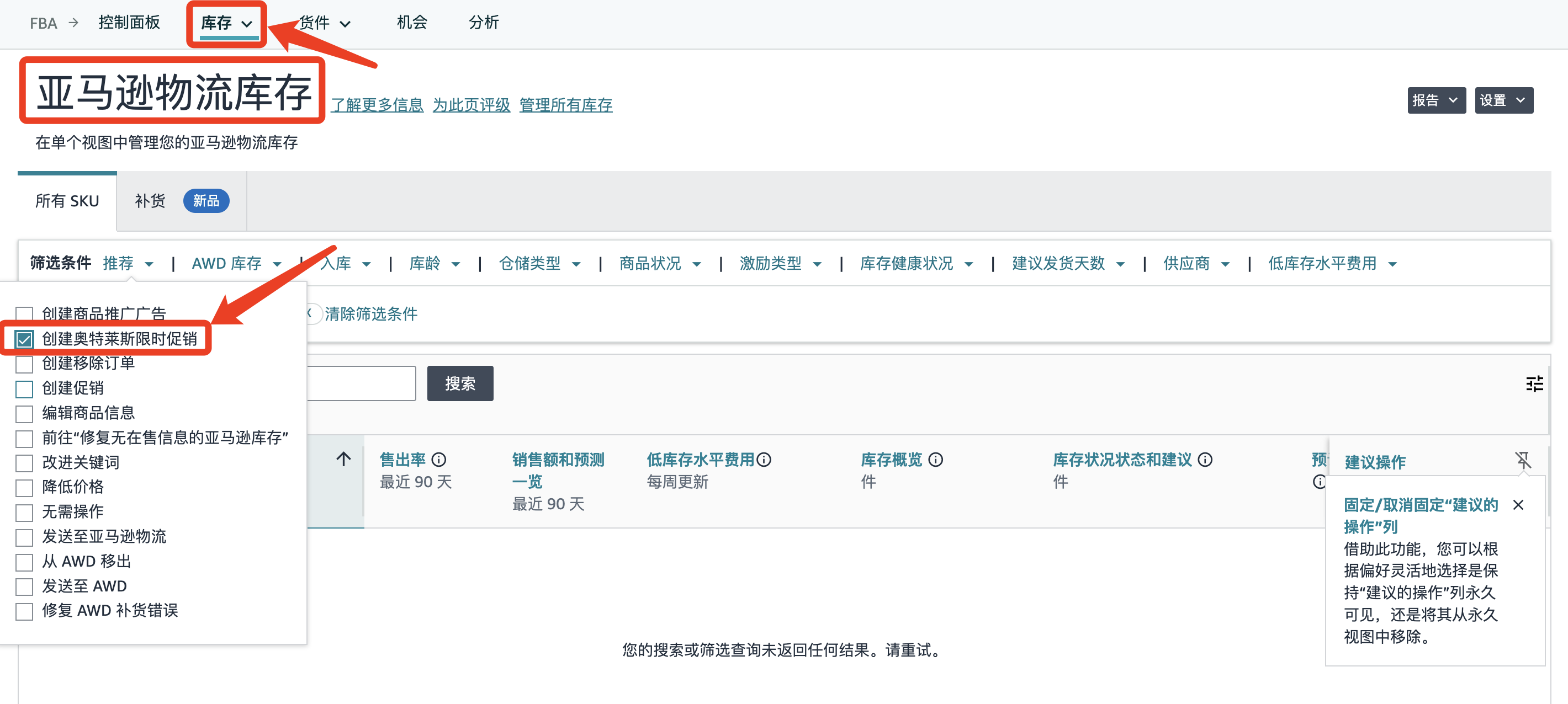Click the 库存概览 column header
This screenshot has height=704, width=1568.
pos(891,460)
